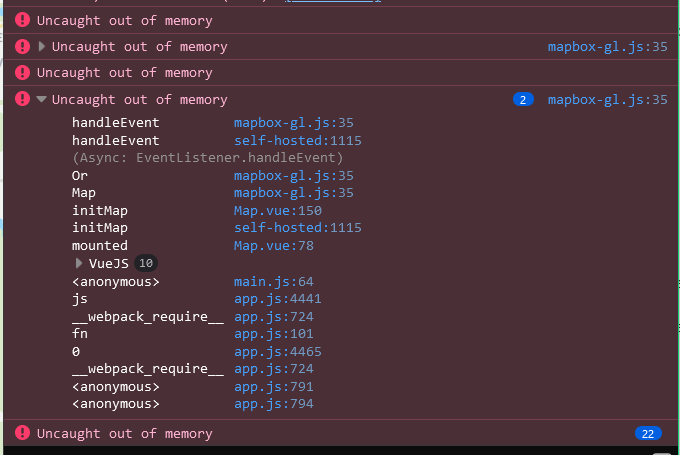
Task: Select the Or frame name
Action: click(x=80, y=176)
